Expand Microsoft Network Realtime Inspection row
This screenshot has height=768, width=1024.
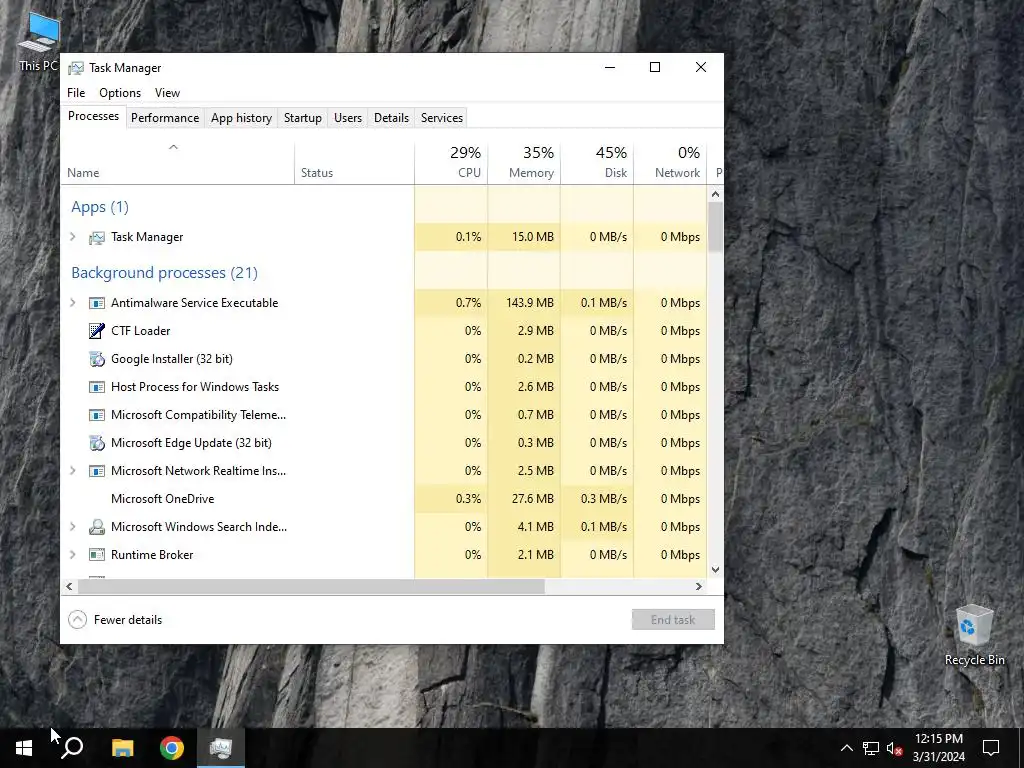coord(72,471)
